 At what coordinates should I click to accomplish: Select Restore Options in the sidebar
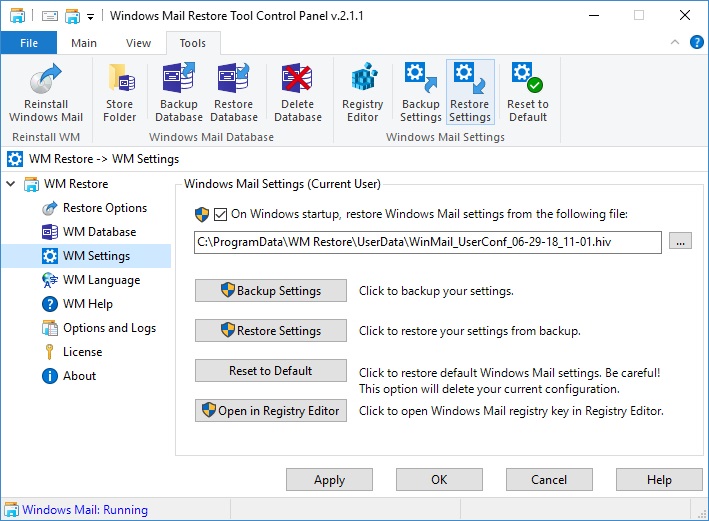click(105, 208)
